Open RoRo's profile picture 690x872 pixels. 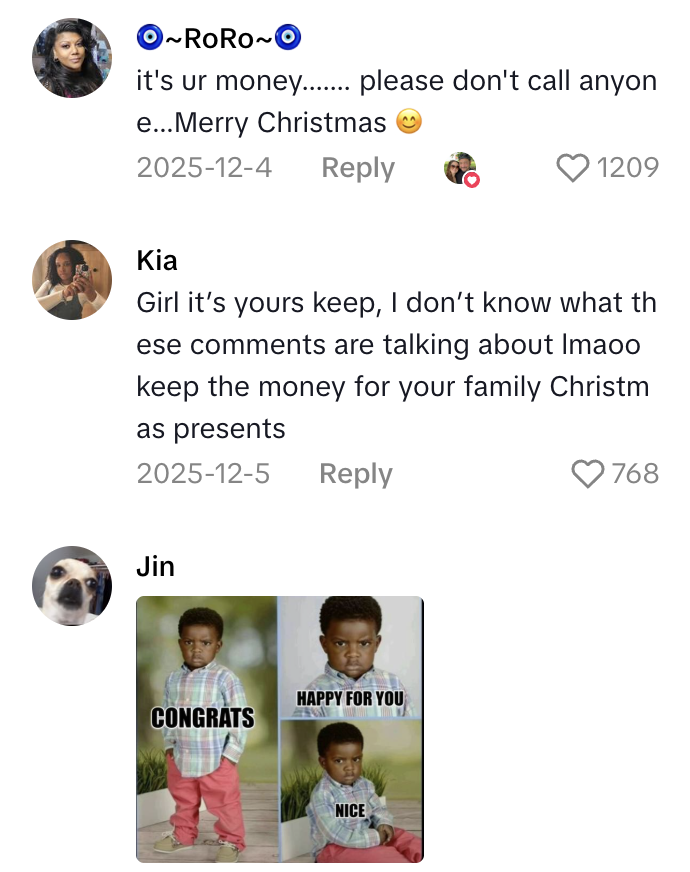pyautogui.click(x=72, y=58)
